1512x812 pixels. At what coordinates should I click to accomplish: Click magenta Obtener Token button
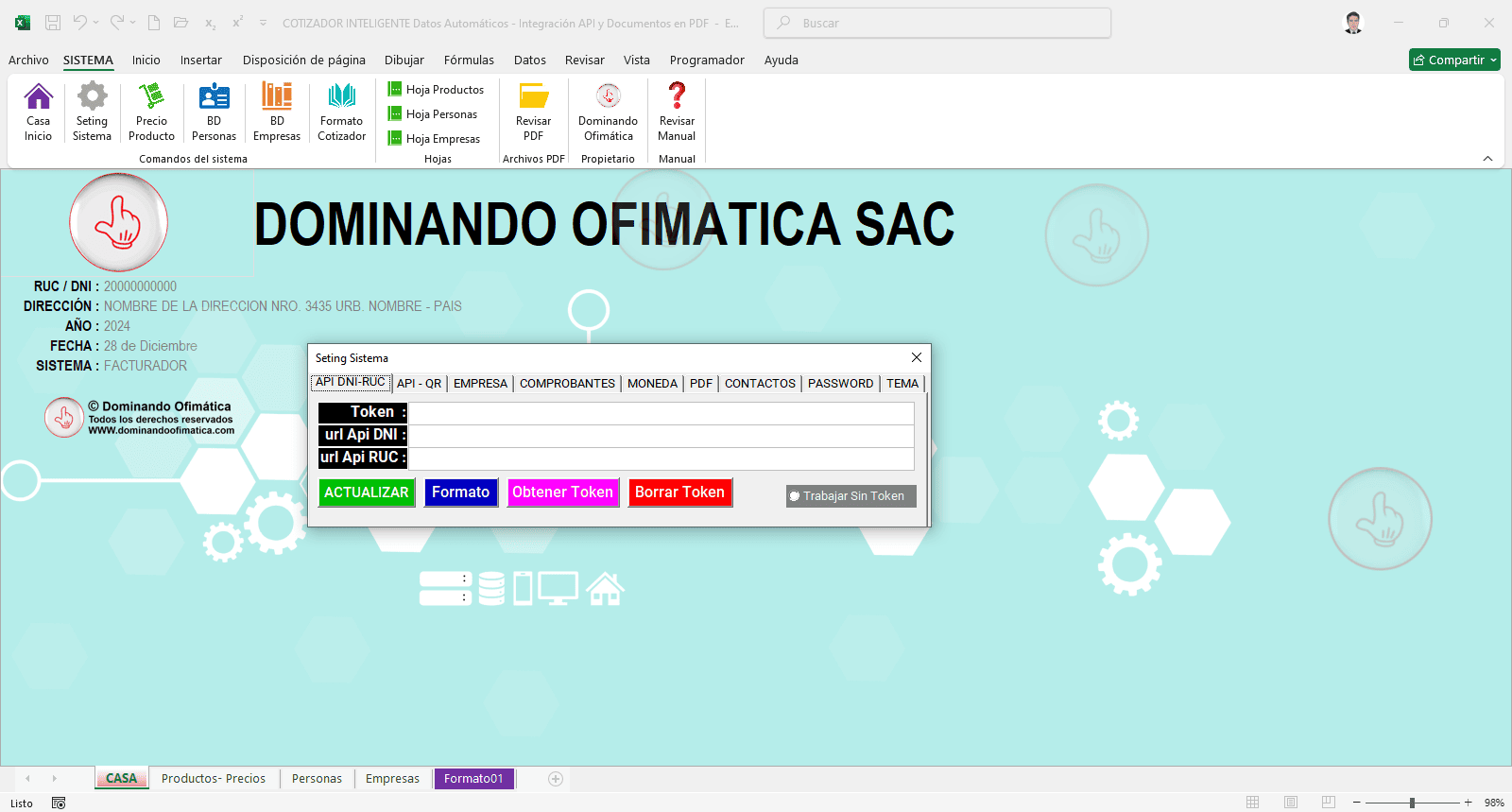[x=563, y=492]
